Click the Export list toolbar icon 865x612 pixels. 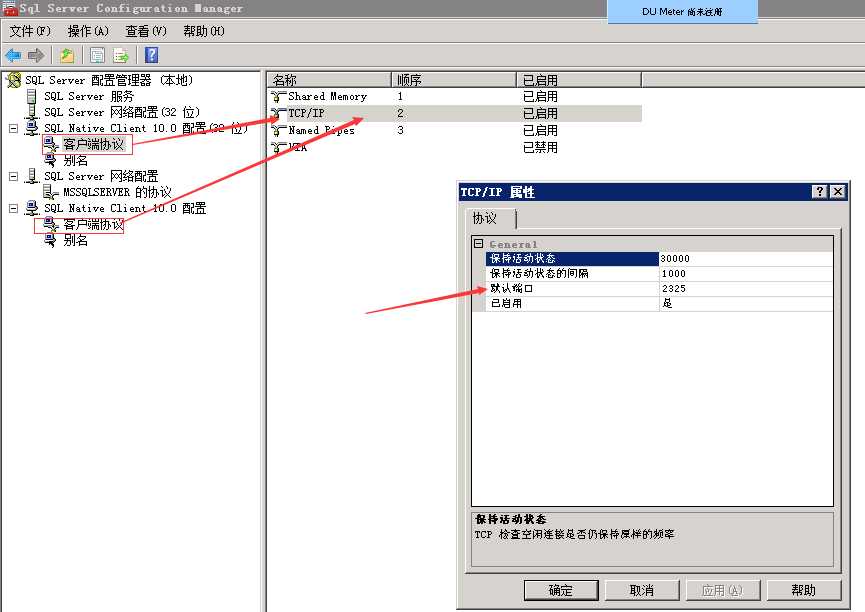[x=121, y=55]
